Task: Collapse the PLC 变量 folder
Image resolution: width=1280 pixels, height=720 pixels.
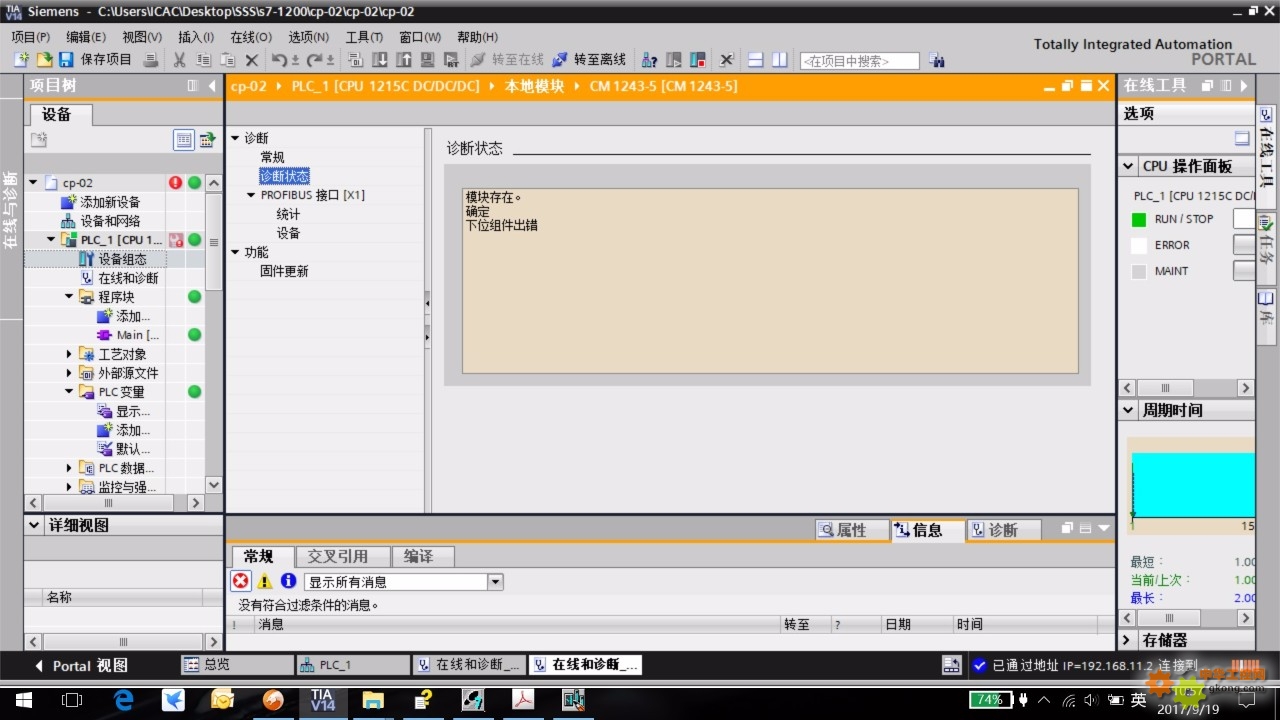Action: [x=69, y=392]
